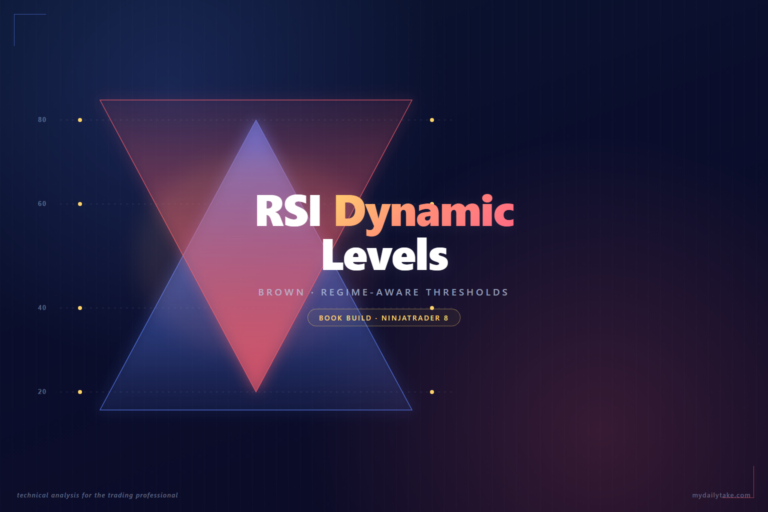This screenshot has width=768, height=512.
Task: Click the "20" axis label
Action: pos(42,391)
